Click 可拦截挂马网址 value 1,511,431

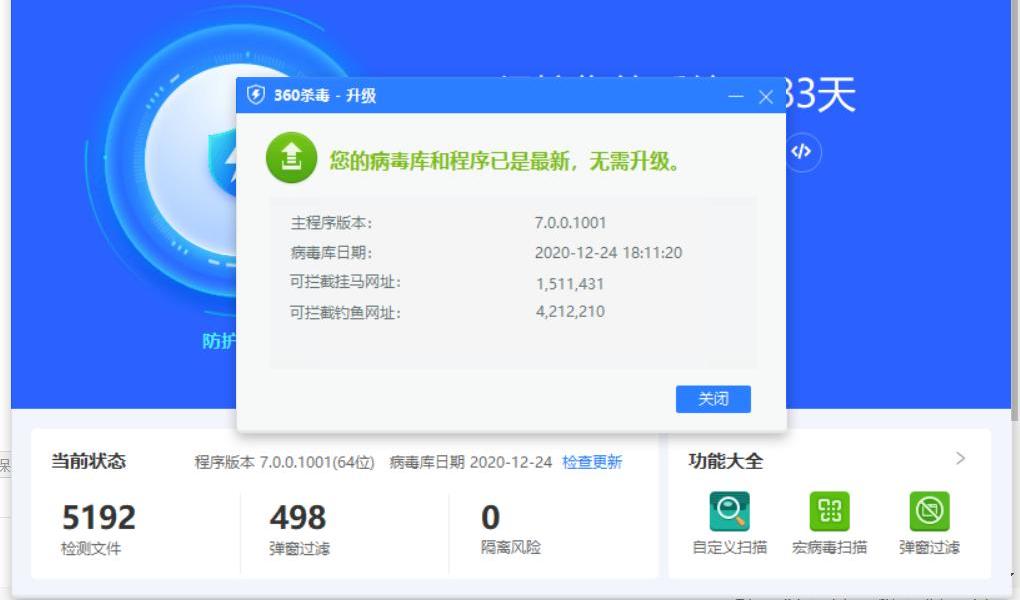(x=570, y=284)
